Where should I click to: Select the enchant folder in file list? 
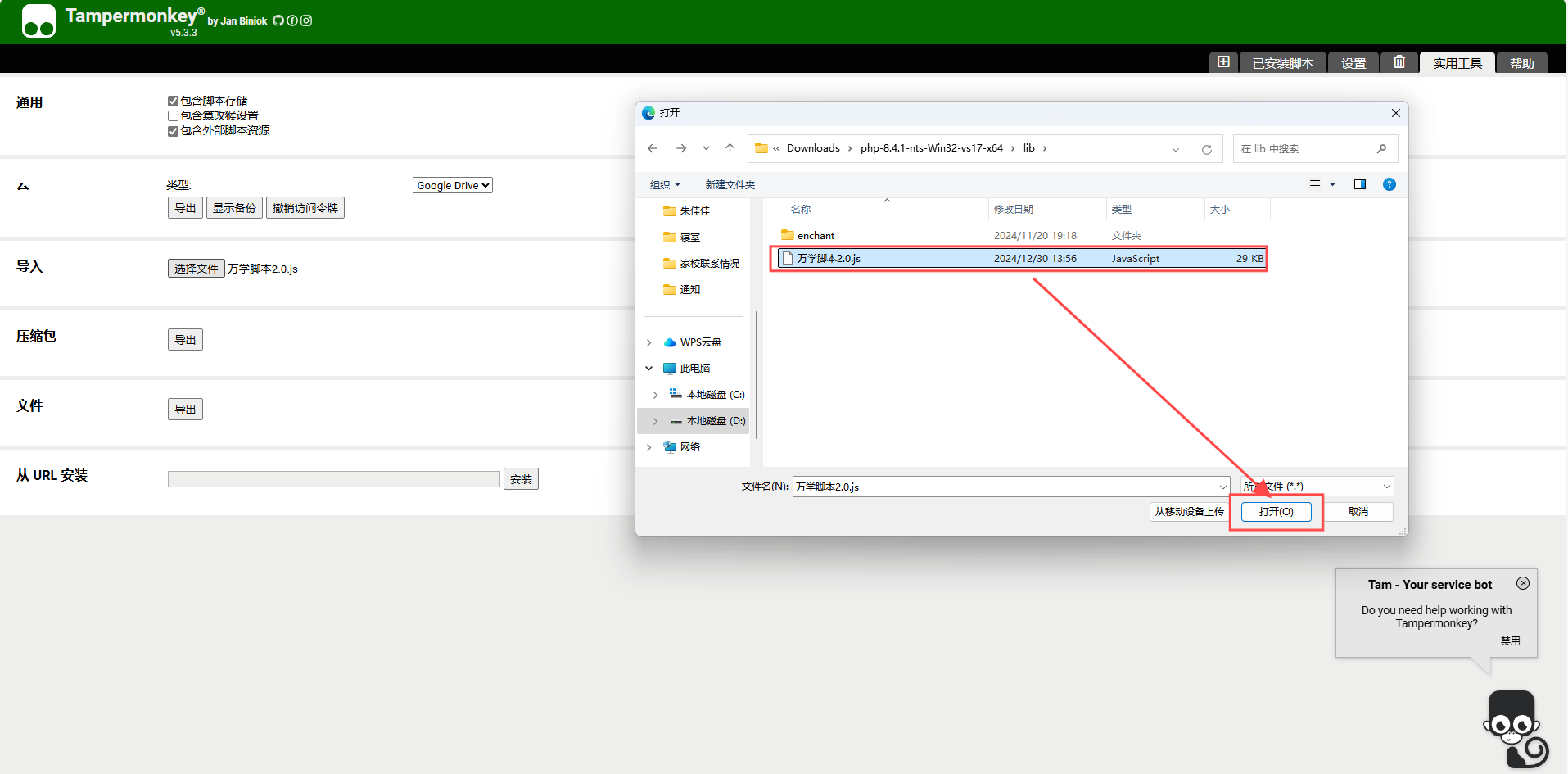click(816, 236)
